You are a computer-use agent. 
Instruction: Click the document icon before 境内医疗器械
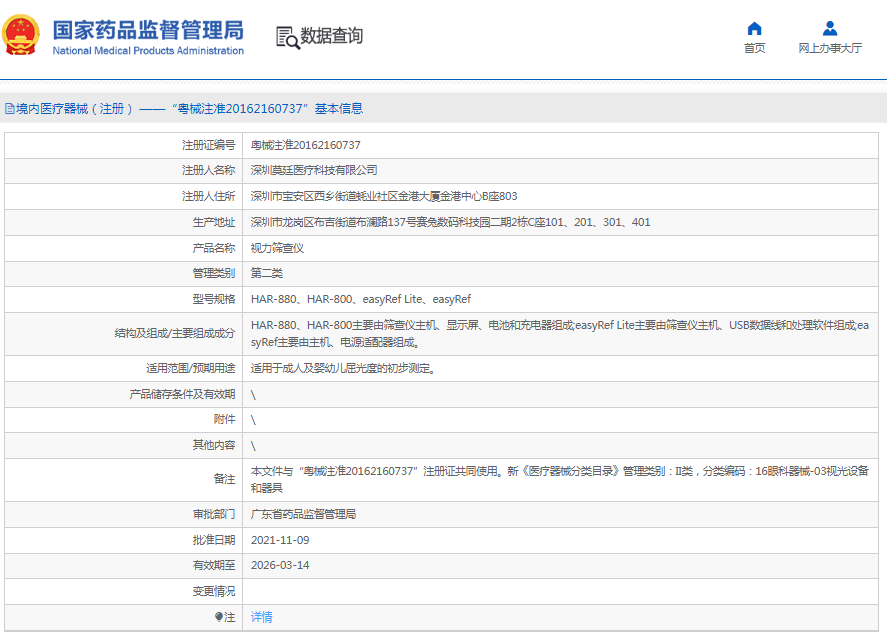pyautogui.click(x=9, y=109)
